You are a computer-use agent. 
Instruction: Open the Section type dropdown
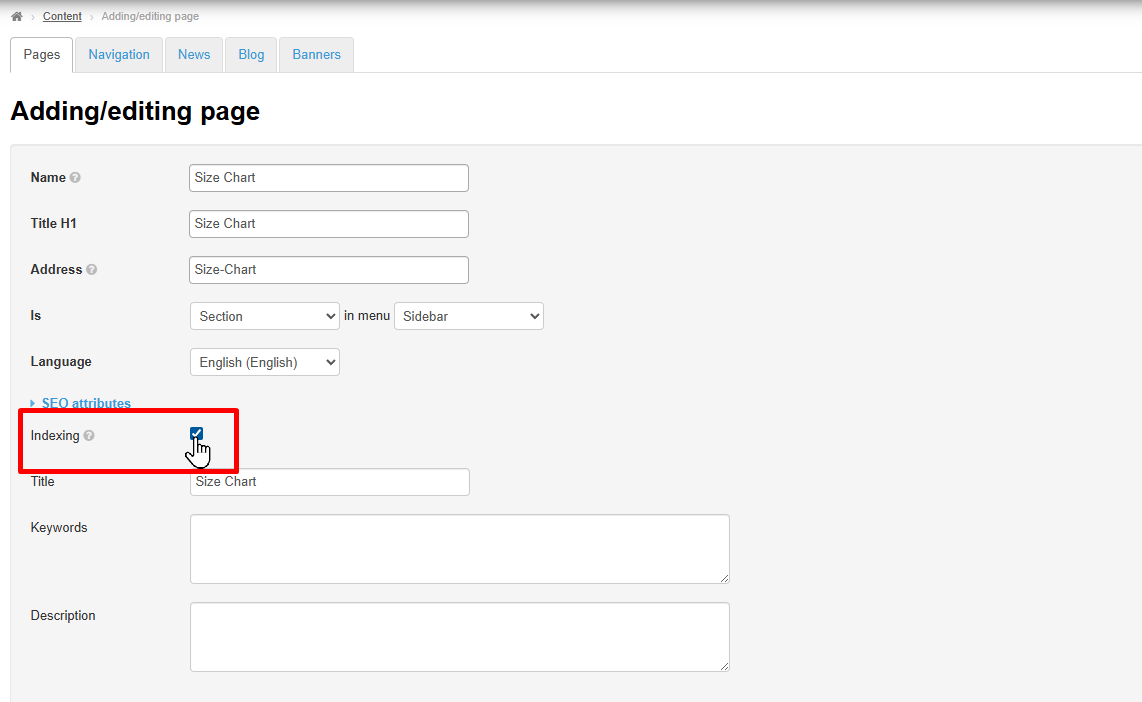265,316
